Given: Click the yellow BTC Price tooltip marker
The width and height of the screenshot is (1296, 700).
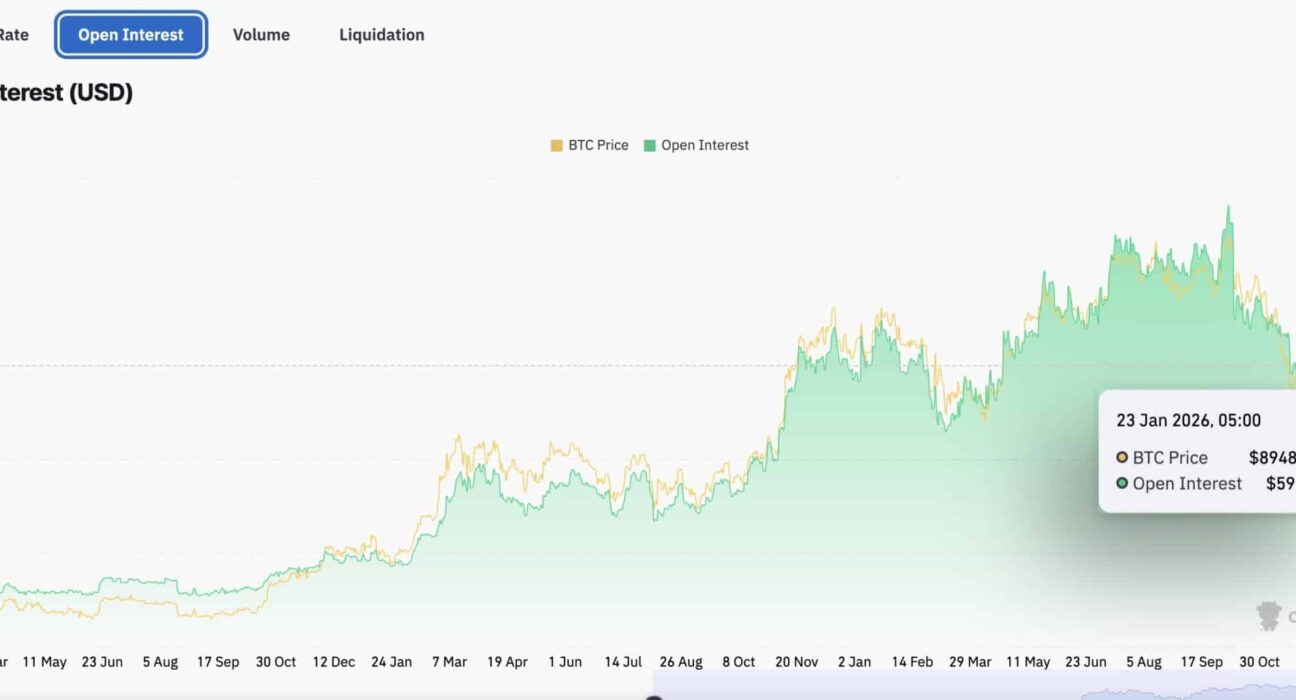Looking at the screenshot, I should [x=1122, y=458].
